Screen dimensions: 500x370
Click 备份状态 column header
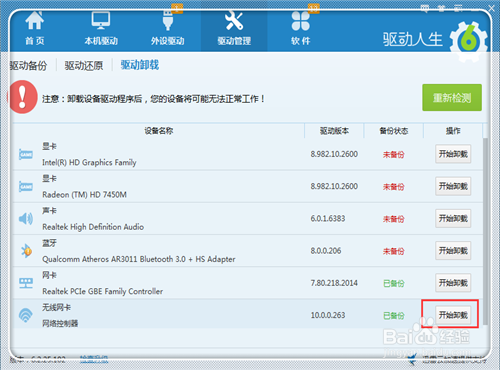pyautogui.click(x=394, y=131)
